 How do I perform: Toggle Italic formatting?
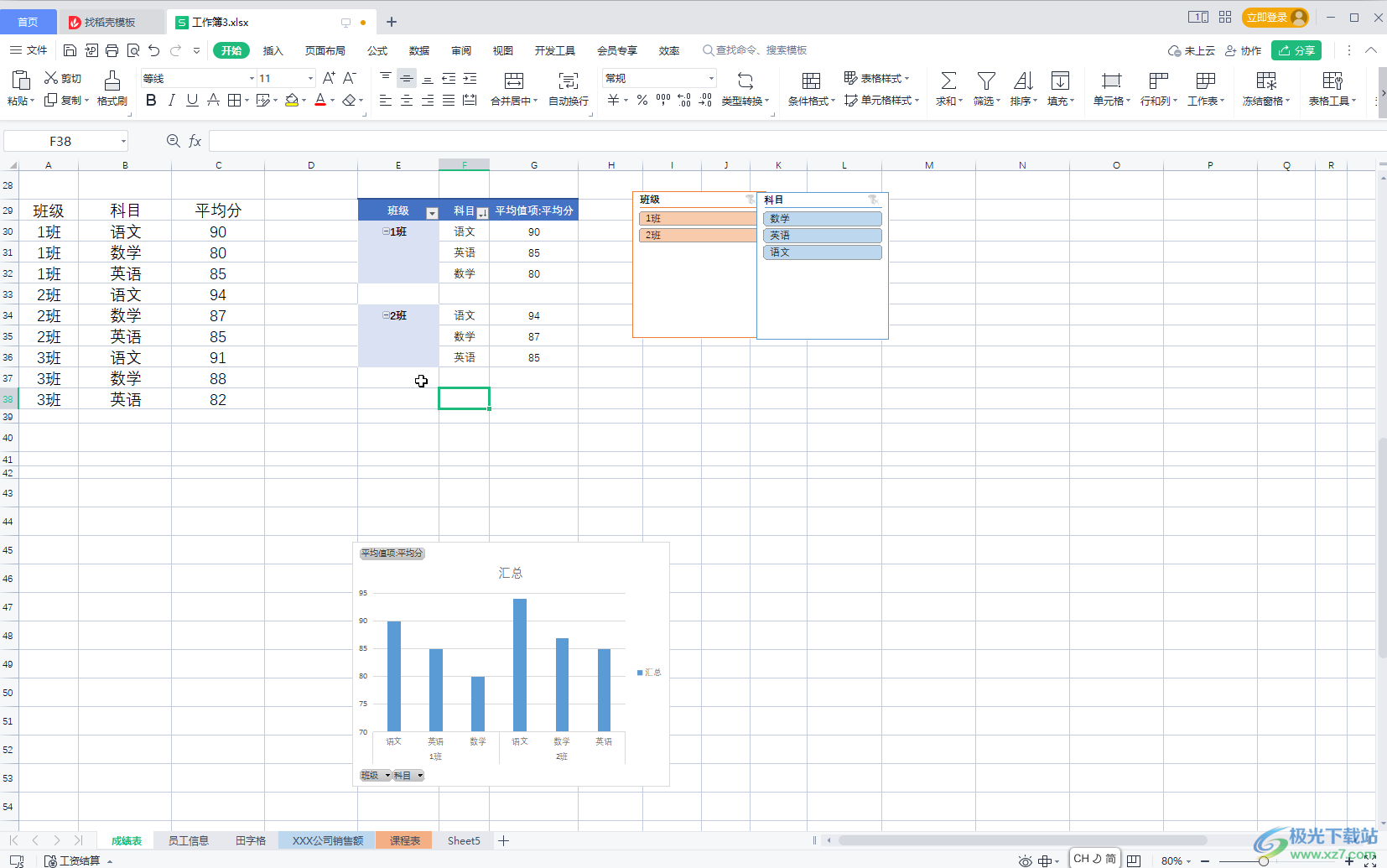tap(172, 101)
